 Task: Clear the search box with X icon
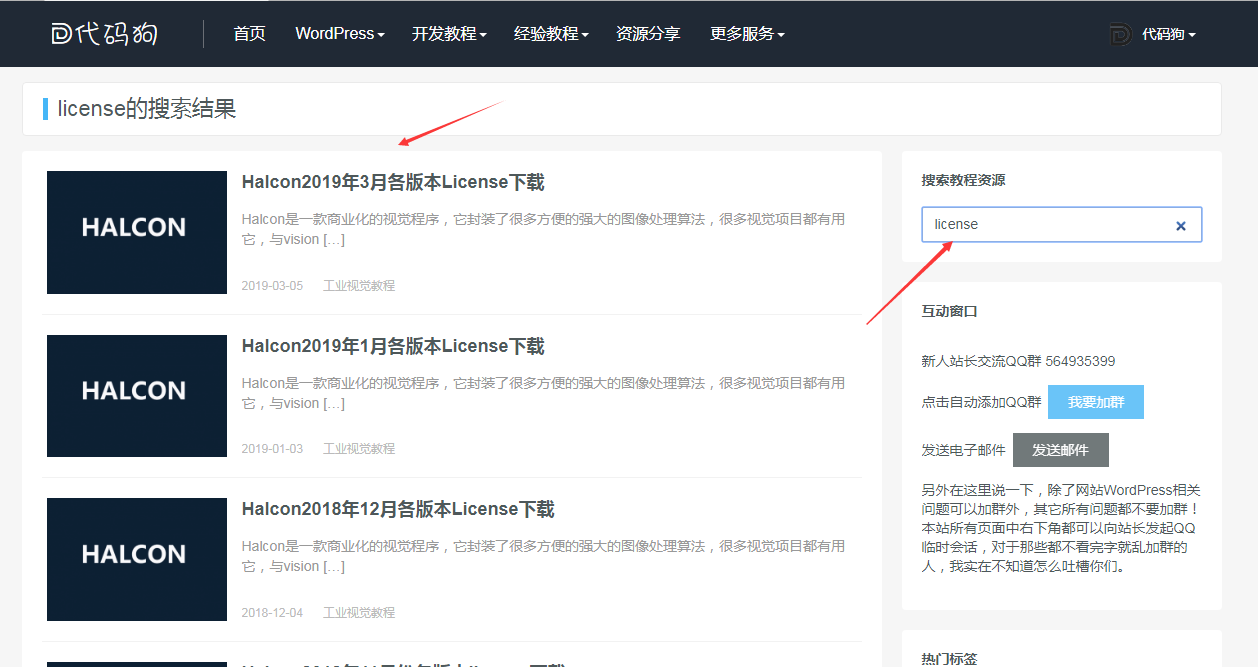click(1180, 226)
